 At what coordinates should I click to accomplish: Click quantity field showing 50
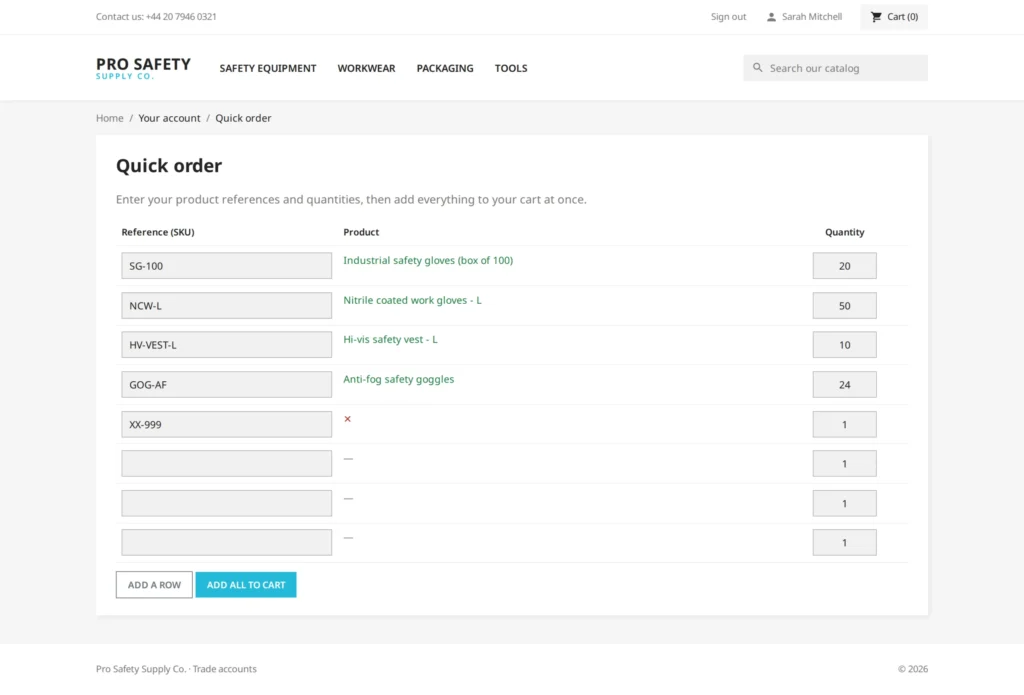coord(844,306)
